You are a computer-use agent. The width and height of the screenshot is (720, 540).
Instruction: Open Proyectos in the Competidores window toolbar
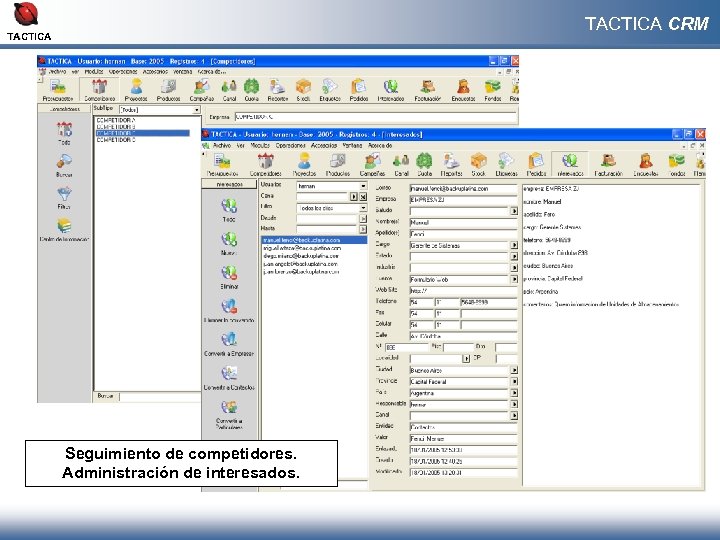tap(136, 90)
